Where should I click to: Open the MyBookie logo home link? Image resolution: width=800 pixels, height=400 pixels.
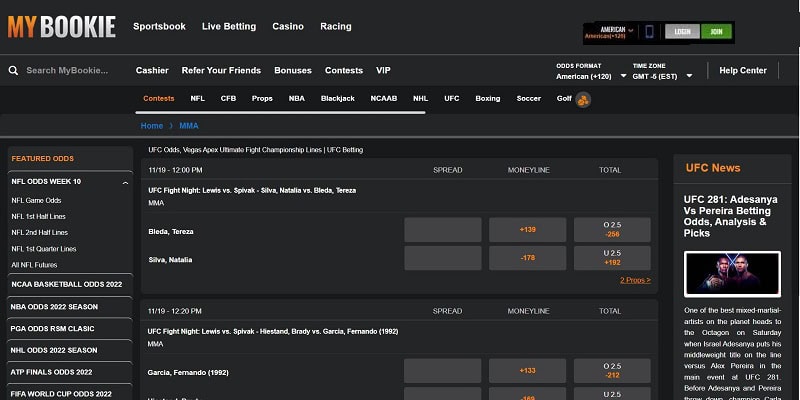[x=61, y=27]
